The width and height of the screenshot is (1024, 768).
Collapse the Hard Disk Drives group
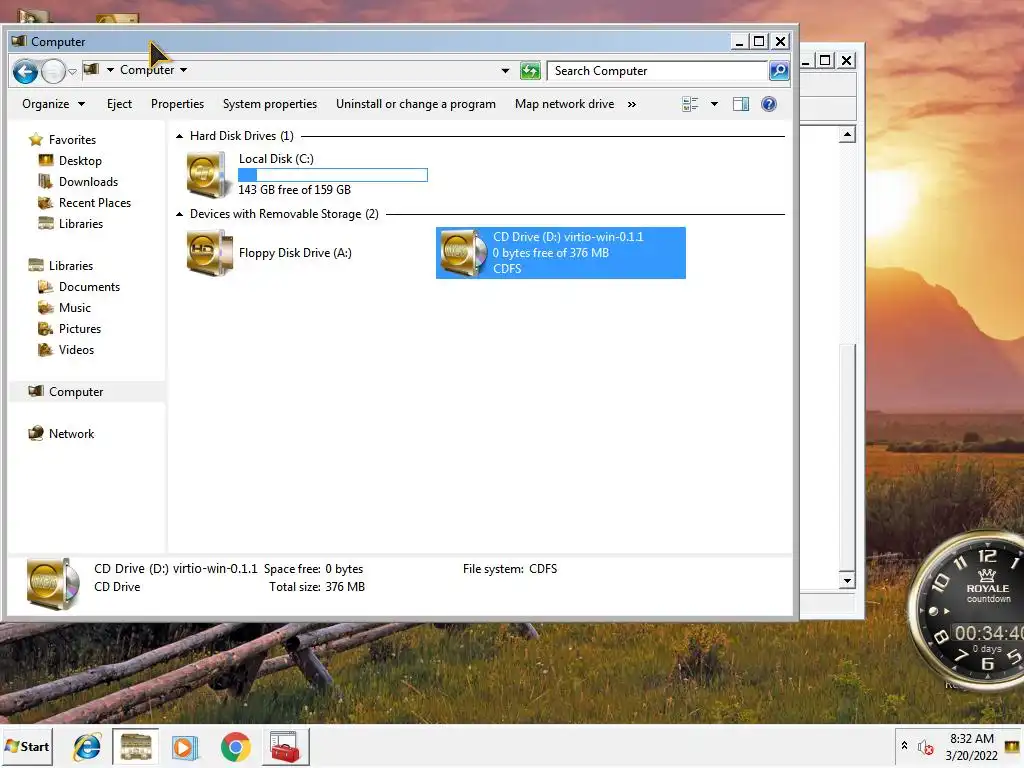coord(180,136)
